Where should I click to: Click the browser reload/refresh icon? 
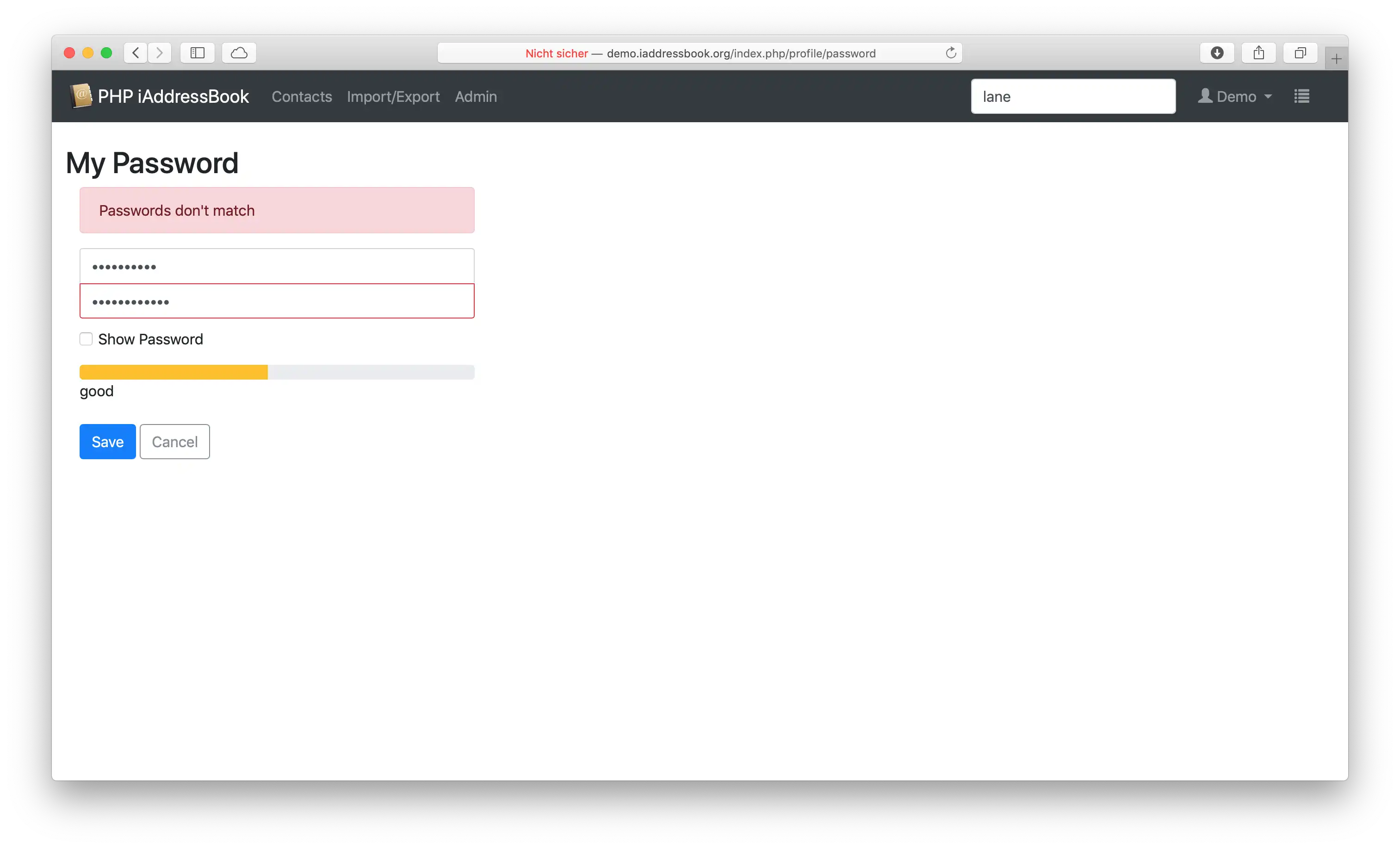951,53
